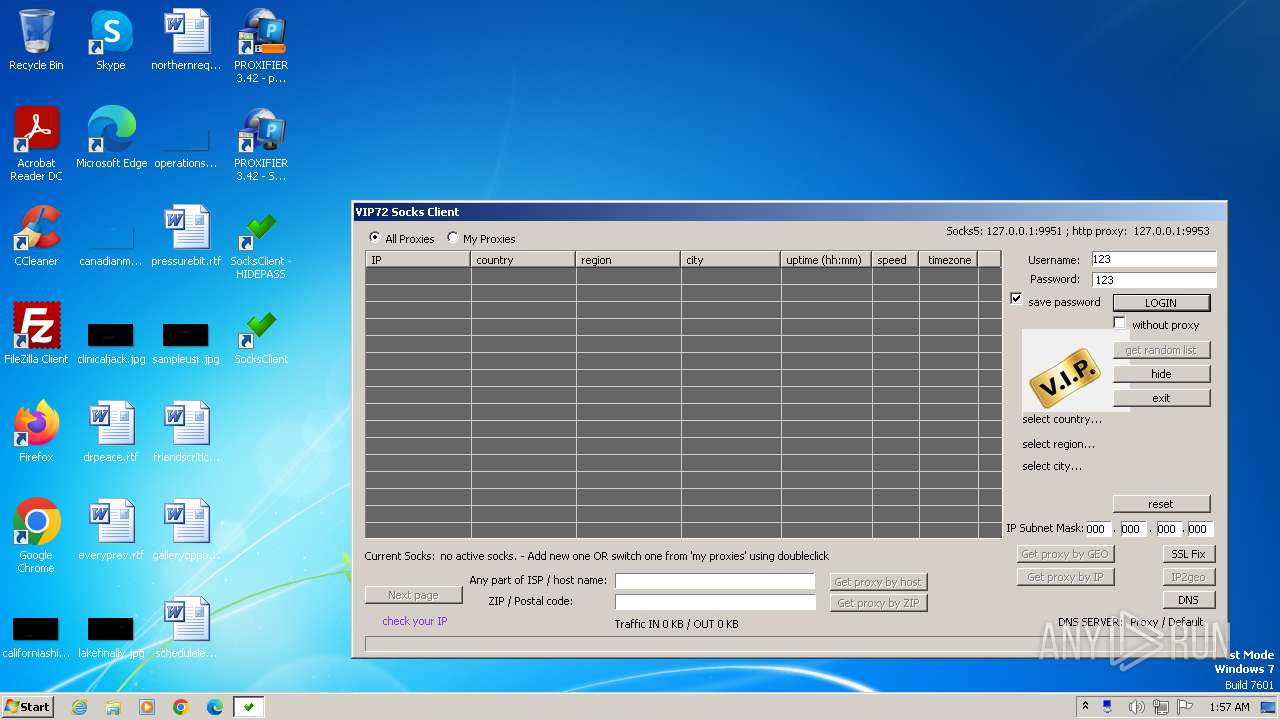This screenshot has width=1280, height=720.
Task: Focus the Username input field
Action: (1153, 259)
